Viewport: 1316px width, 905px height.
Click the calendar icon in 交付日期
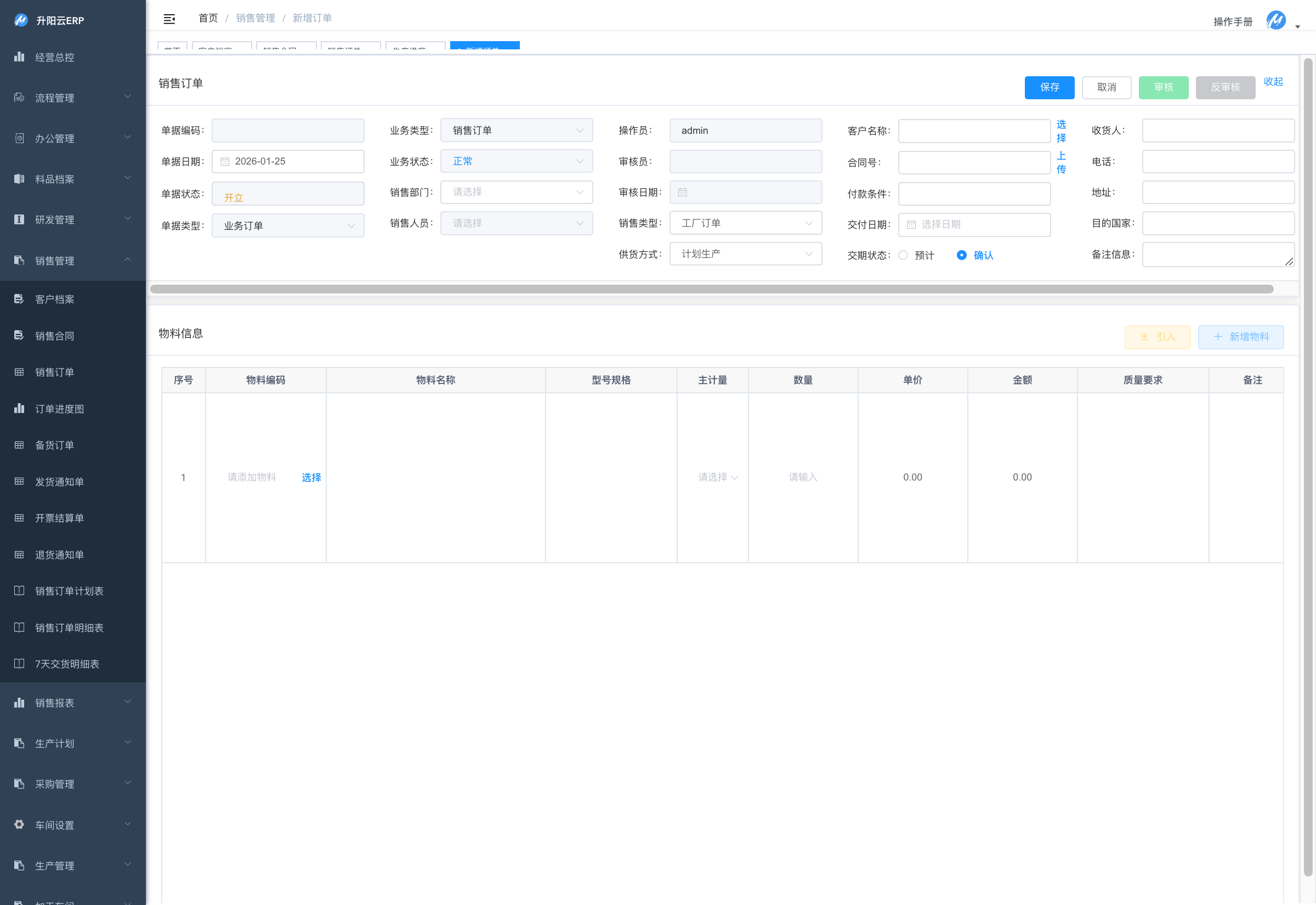[x=911, y=224]
